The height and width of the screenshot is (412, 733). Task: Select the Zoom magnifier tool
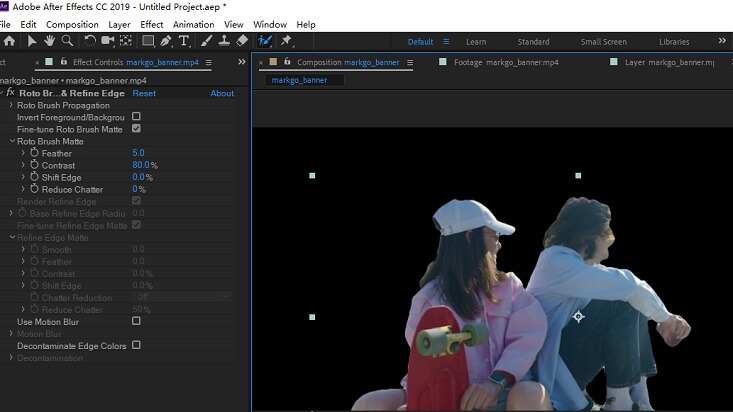tap(67, 41)
